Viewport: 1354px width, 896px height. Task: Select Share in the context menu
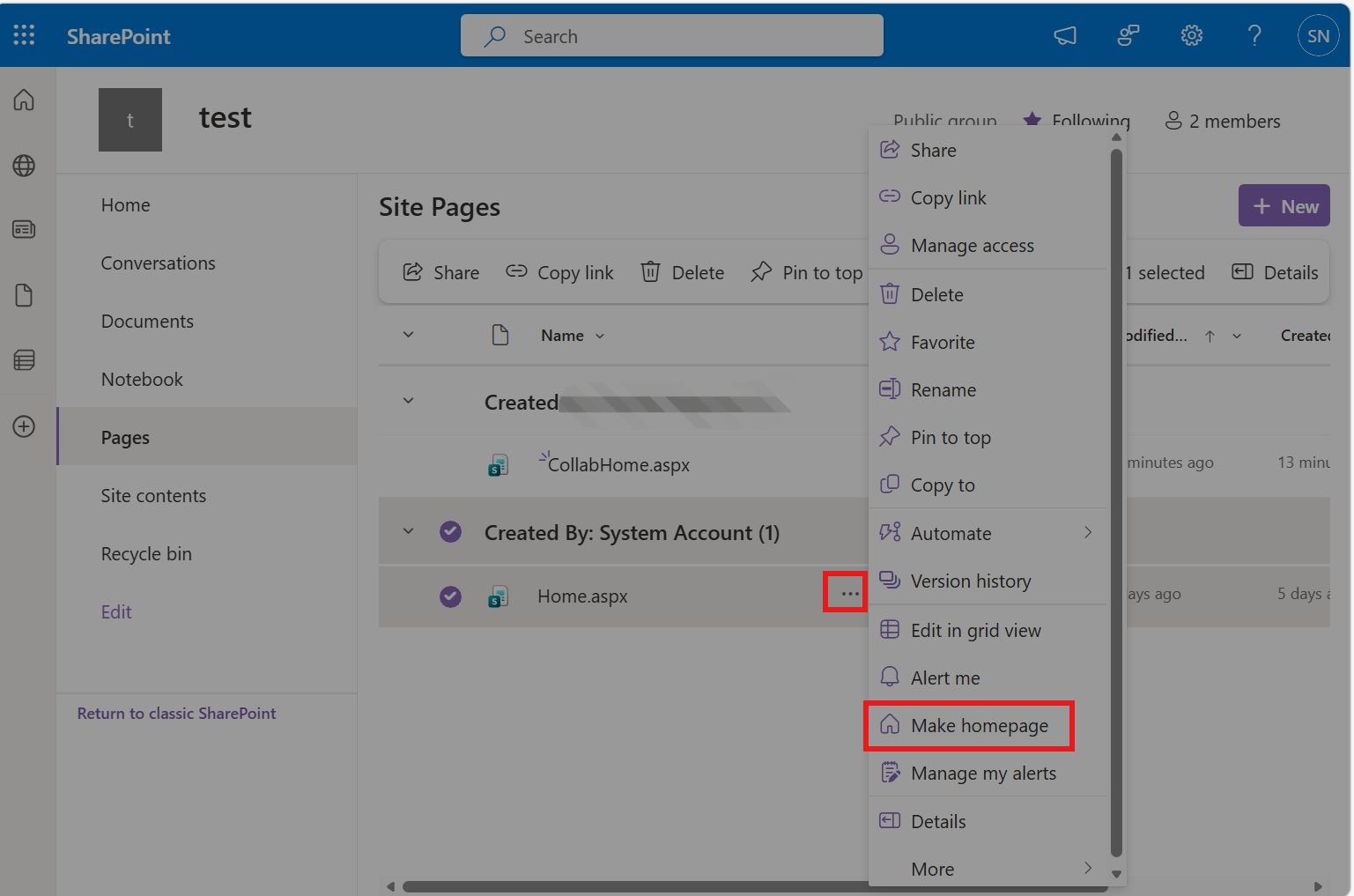coord(988,151)
